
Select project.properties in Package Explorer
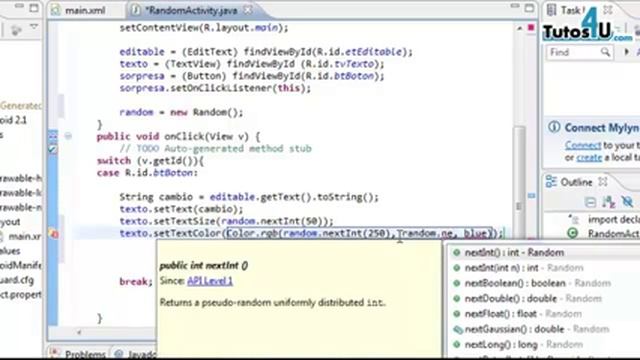point(20,294)
